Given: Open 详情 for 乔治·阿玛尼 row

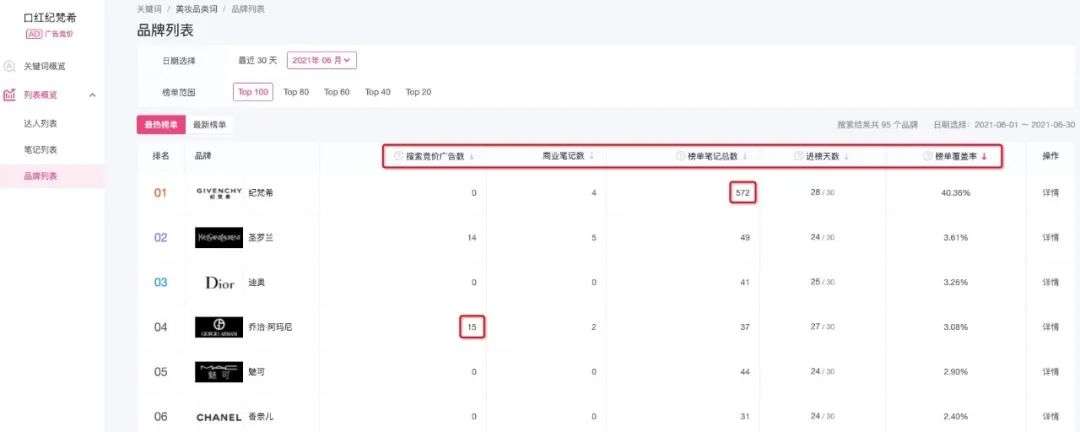Looking at the screenshot, I should pos(1050,327).
